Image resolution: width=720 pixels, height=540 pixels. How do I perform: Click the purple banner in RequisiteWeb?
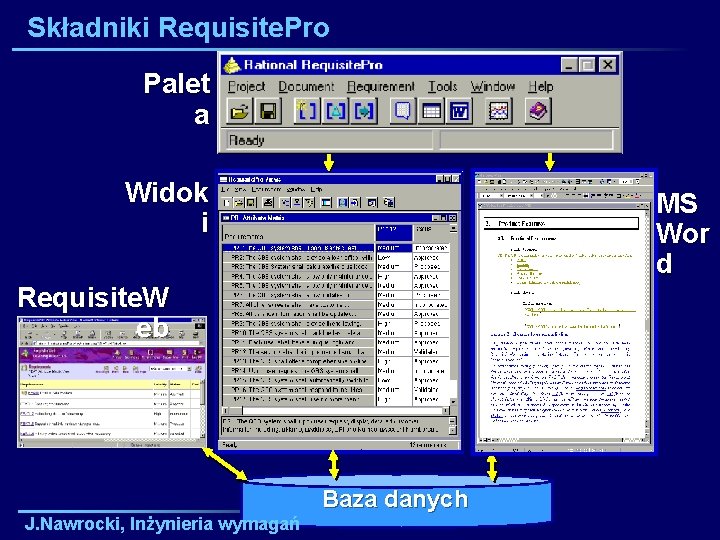[x=111, y=354]
